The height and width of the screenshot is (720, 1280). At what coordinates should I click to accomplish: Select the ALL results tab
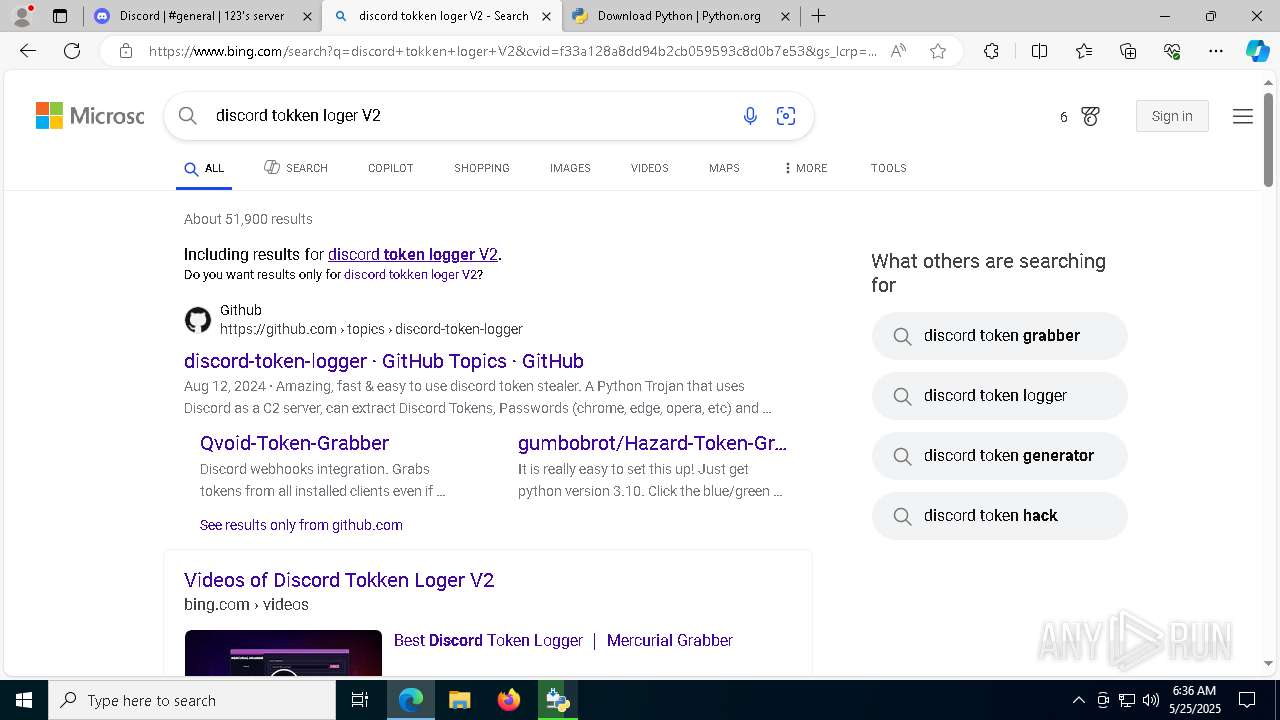pyautogui.click(x=204, y=168)
